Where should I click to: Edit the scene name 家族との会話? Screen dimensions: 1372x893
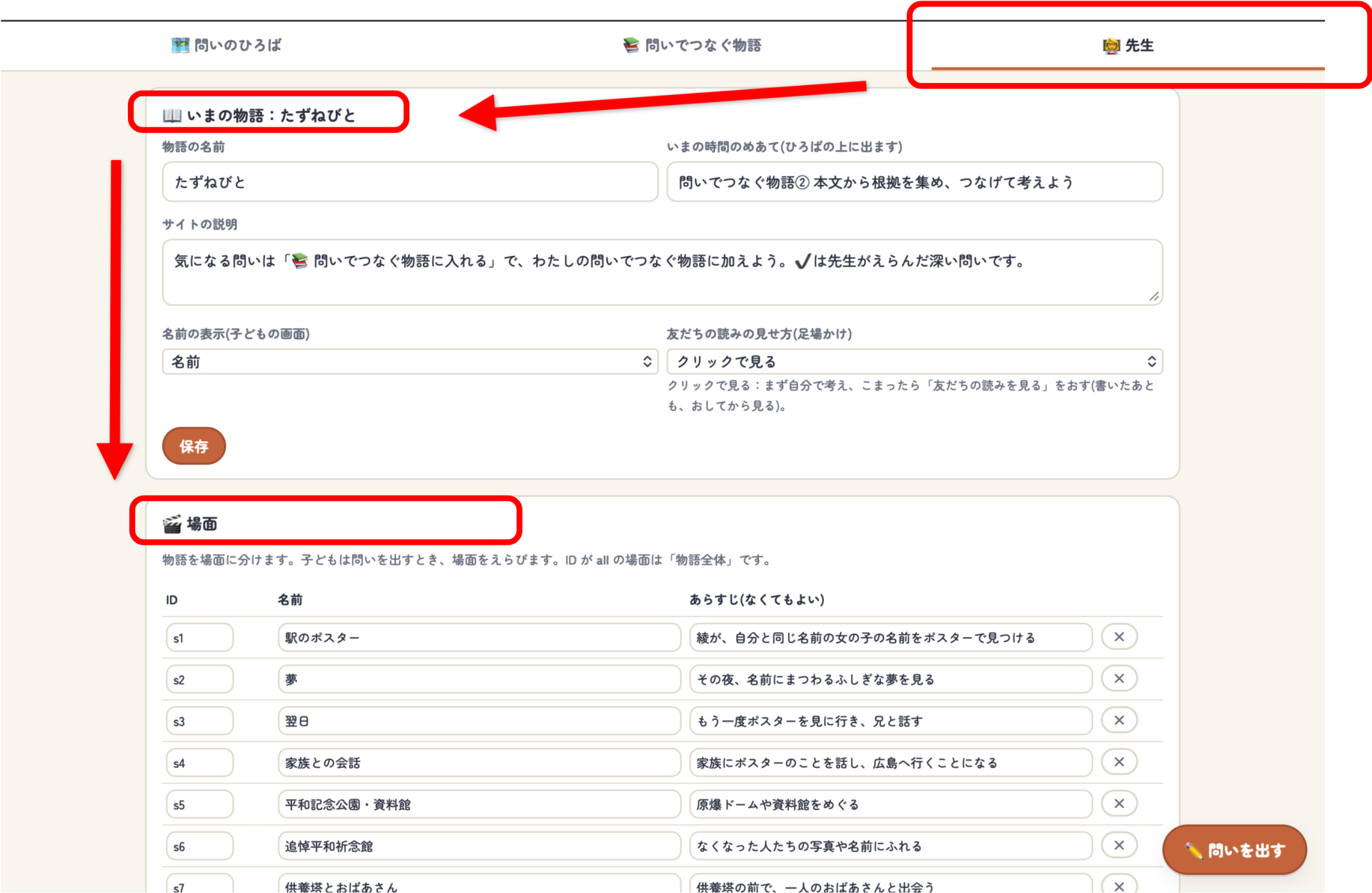(479, 763)
